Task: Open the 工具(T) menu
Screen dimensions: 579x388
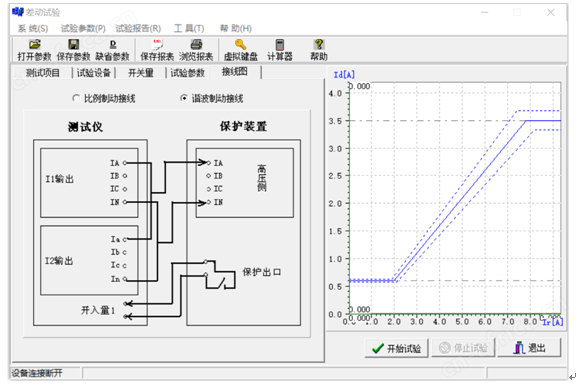Action: [189, 28]
